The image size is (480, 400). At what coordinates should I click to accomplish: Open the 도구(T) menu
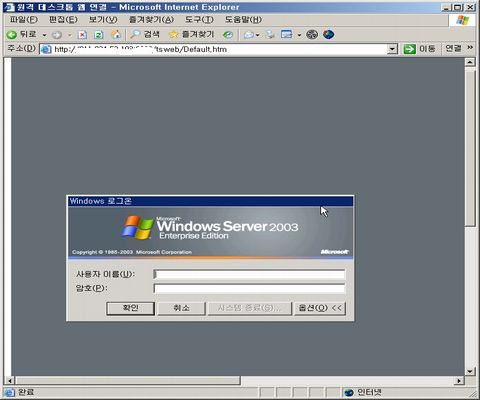tap(199, 20)
